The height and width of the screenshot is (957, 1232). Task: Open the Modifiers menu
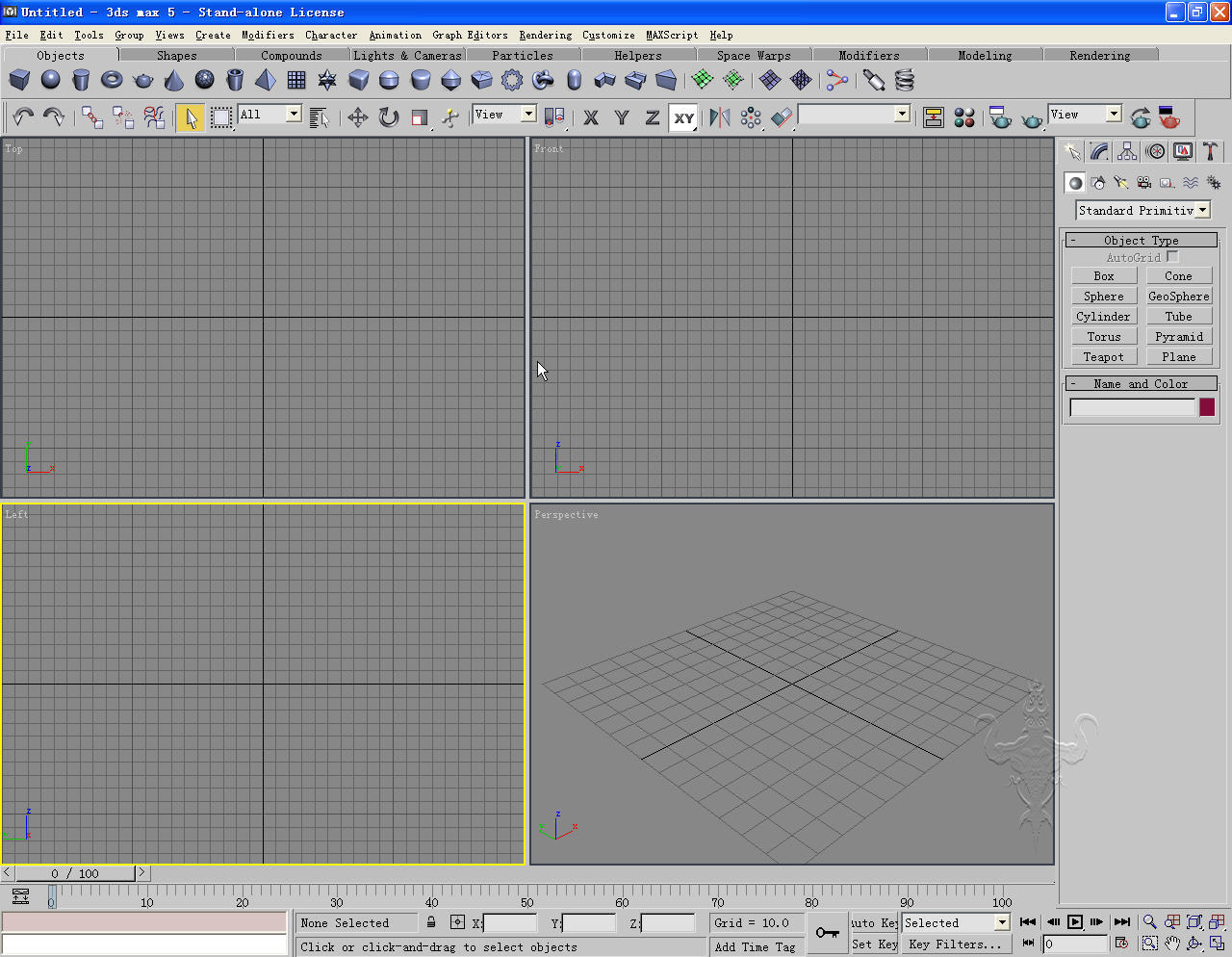[x=268, y=35]
